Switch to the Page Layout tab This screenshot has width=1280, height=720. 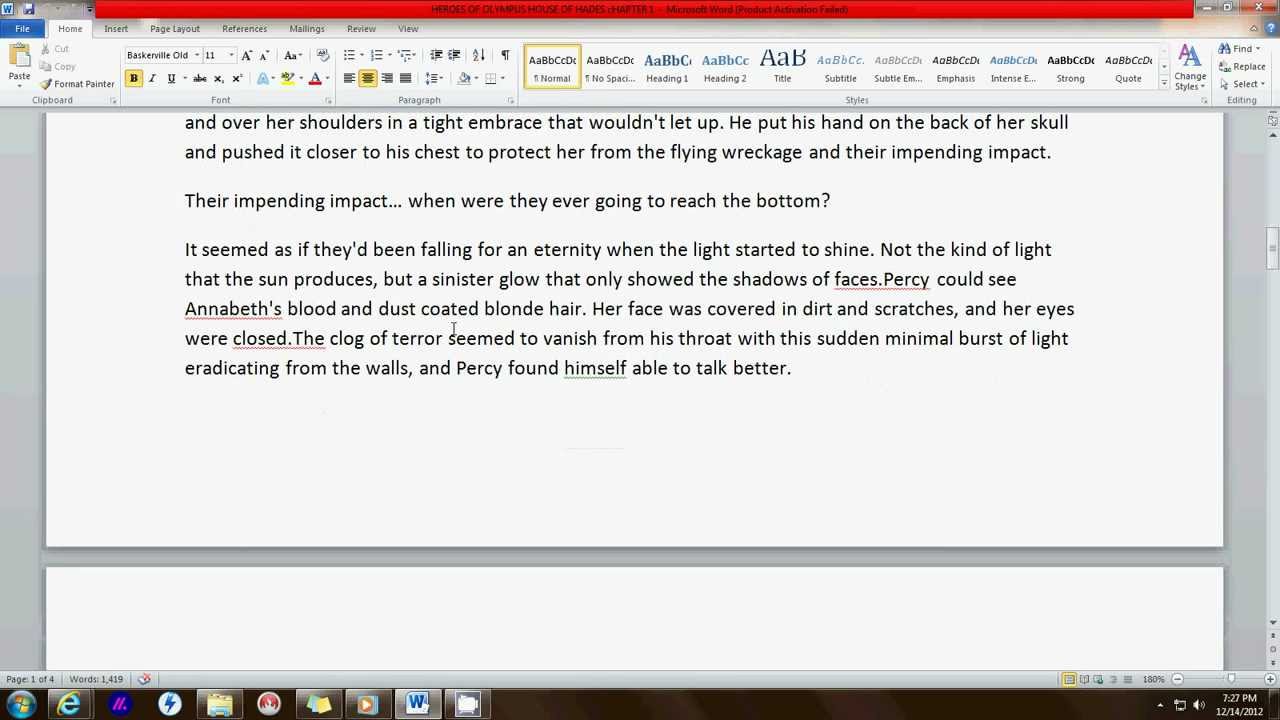click(x=175, y=29)
